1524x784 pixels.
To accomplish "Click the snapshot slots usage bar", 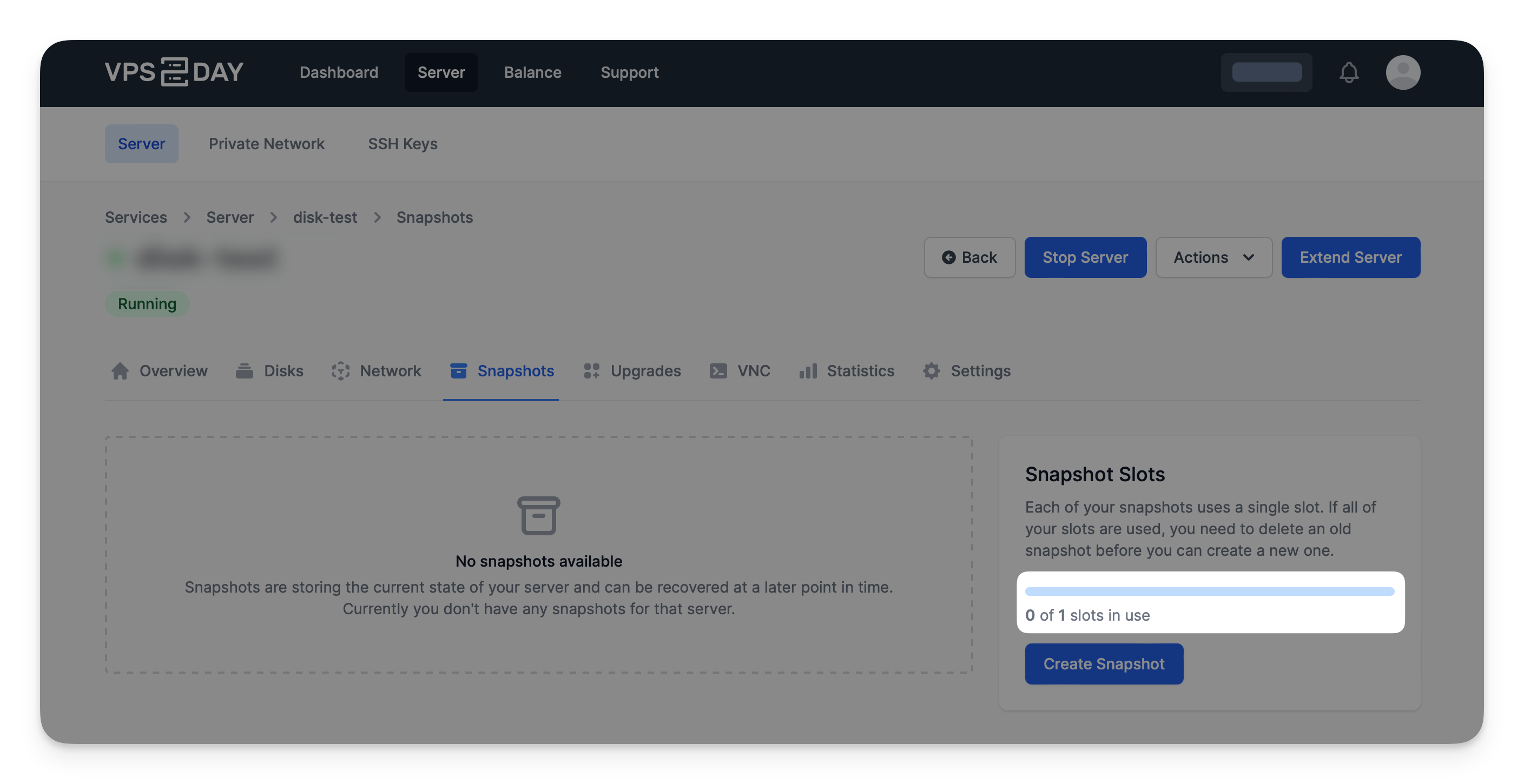I will (x=1209, y=592).
